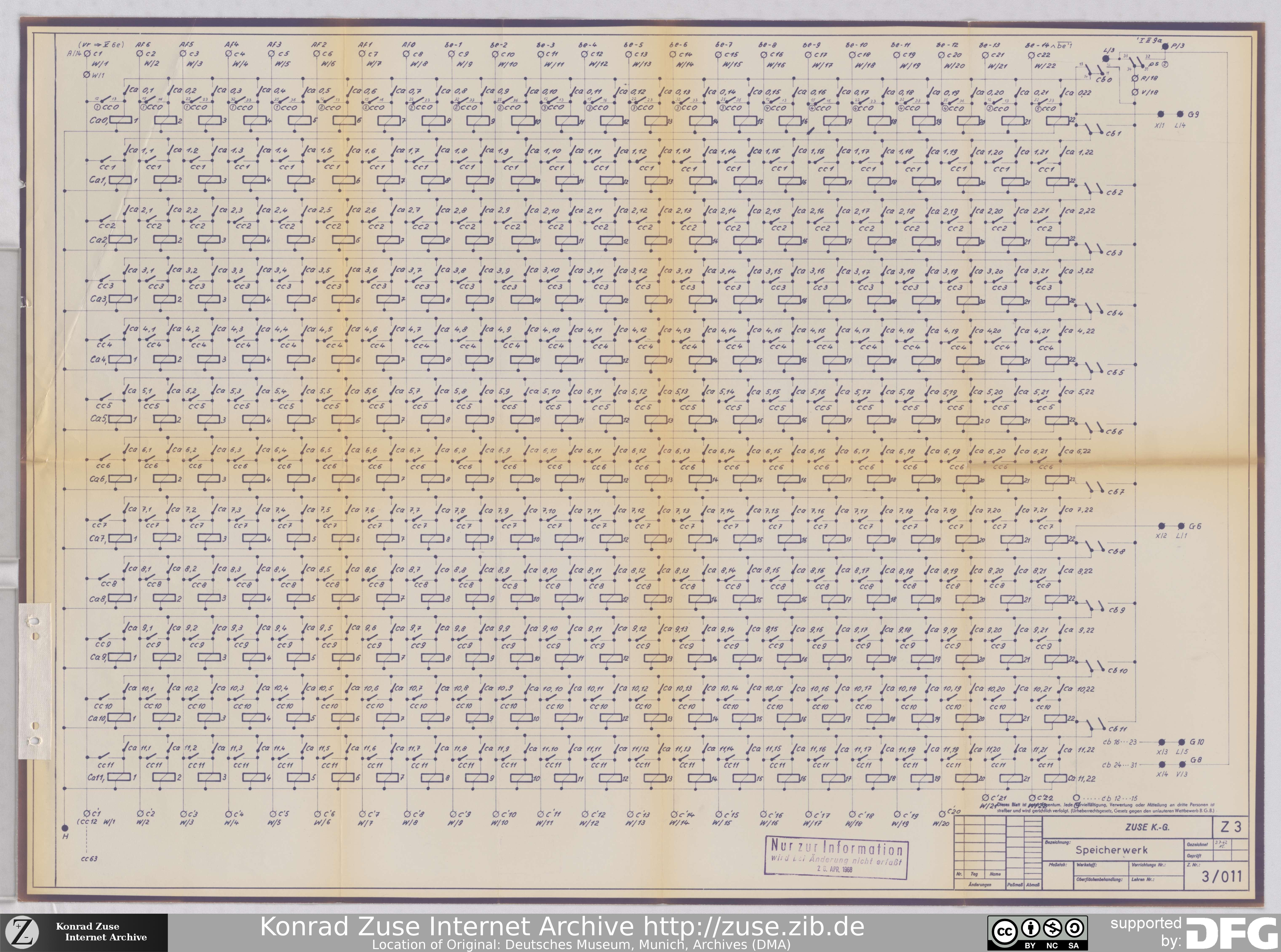The height and width of the screenshot is (952, 1281).
Task: Click the terminal labeled 'G8'
Action: click(x=1182, y=764)
